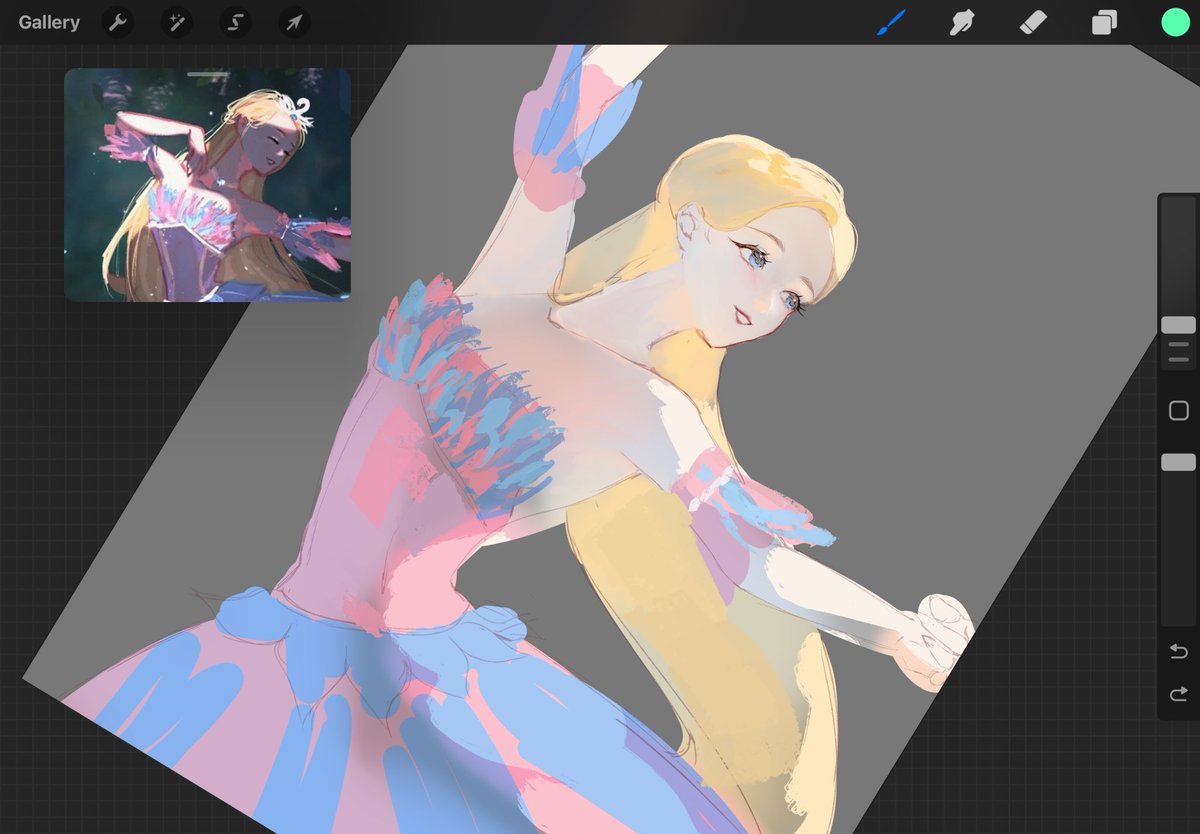The width and height of the screenshot is (1200, 834).
Task: Open the green active color swatch
Action: click(x=1175, y=23)
